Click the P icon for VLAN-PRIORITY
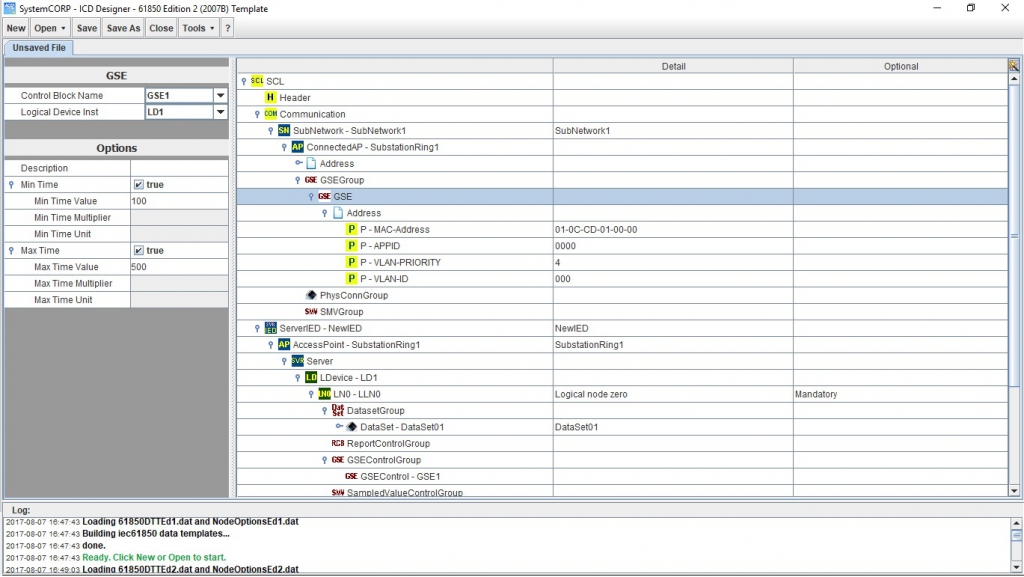 pyautogui.click(x=351, y=262)
